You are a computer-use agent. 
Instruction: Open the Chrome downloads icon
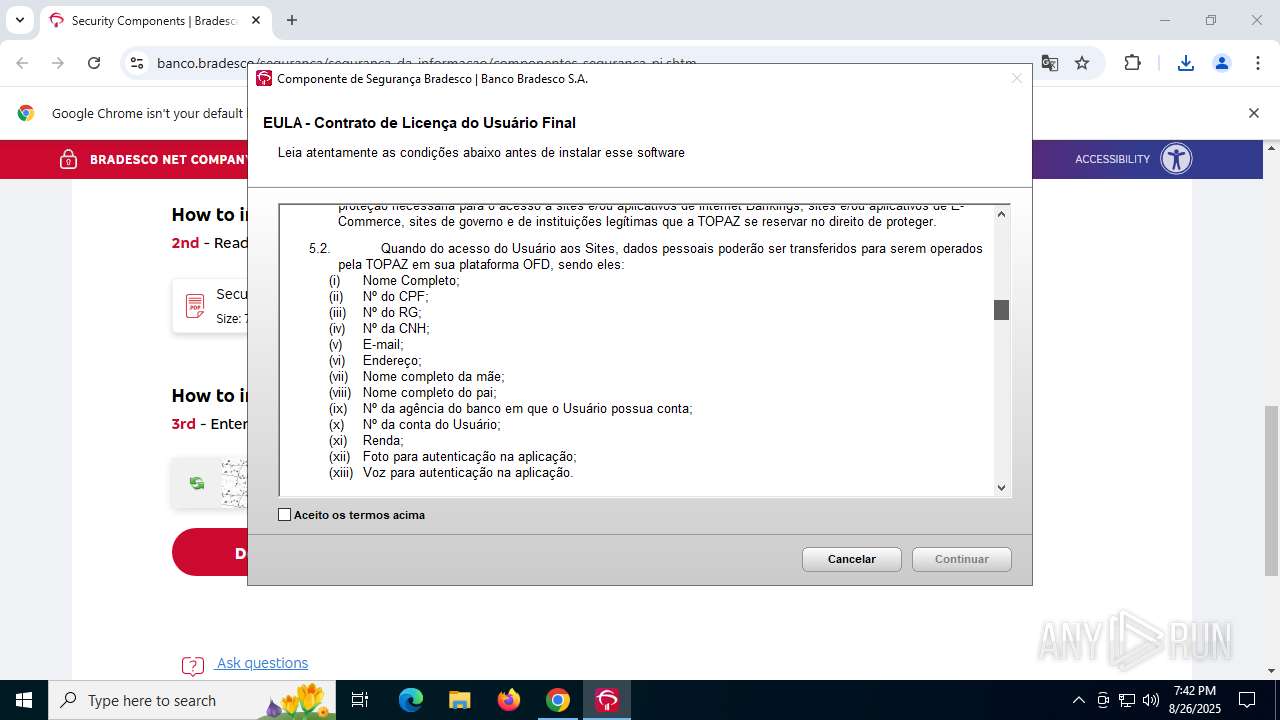[x=1186, y=63]
